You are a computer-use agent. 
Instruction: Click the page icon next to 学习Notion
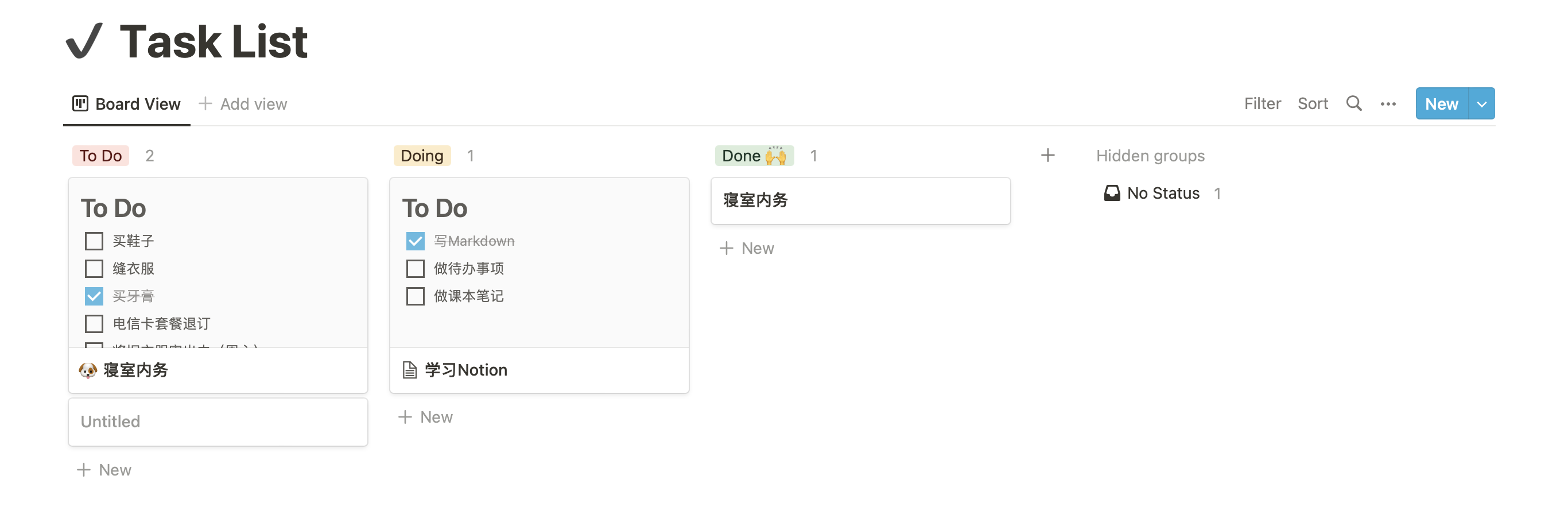tap(410, 370)
